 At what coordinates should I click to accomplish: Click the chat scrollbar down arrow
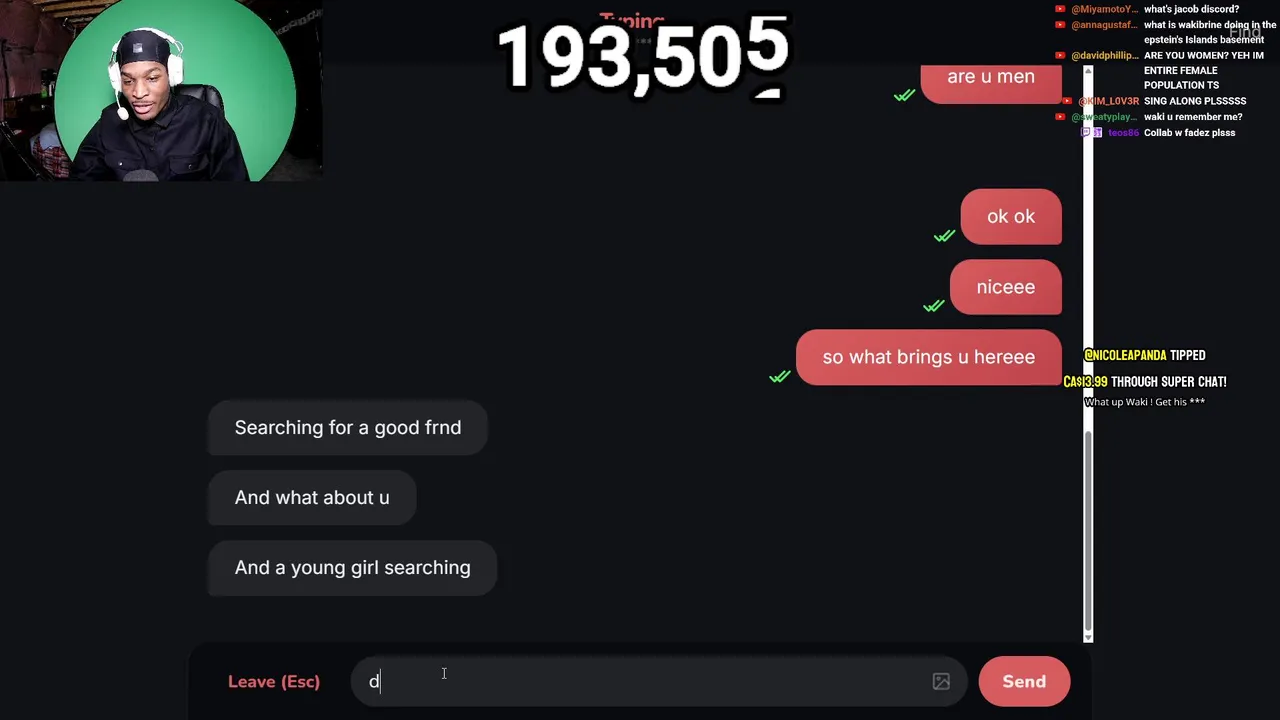(1088, 636)
